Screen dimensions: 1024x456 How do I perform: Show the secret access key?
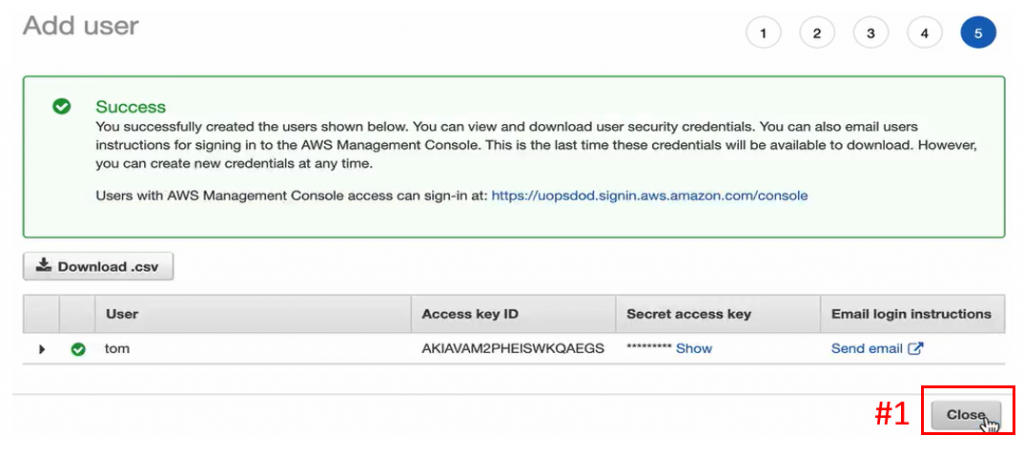[694, 349]
